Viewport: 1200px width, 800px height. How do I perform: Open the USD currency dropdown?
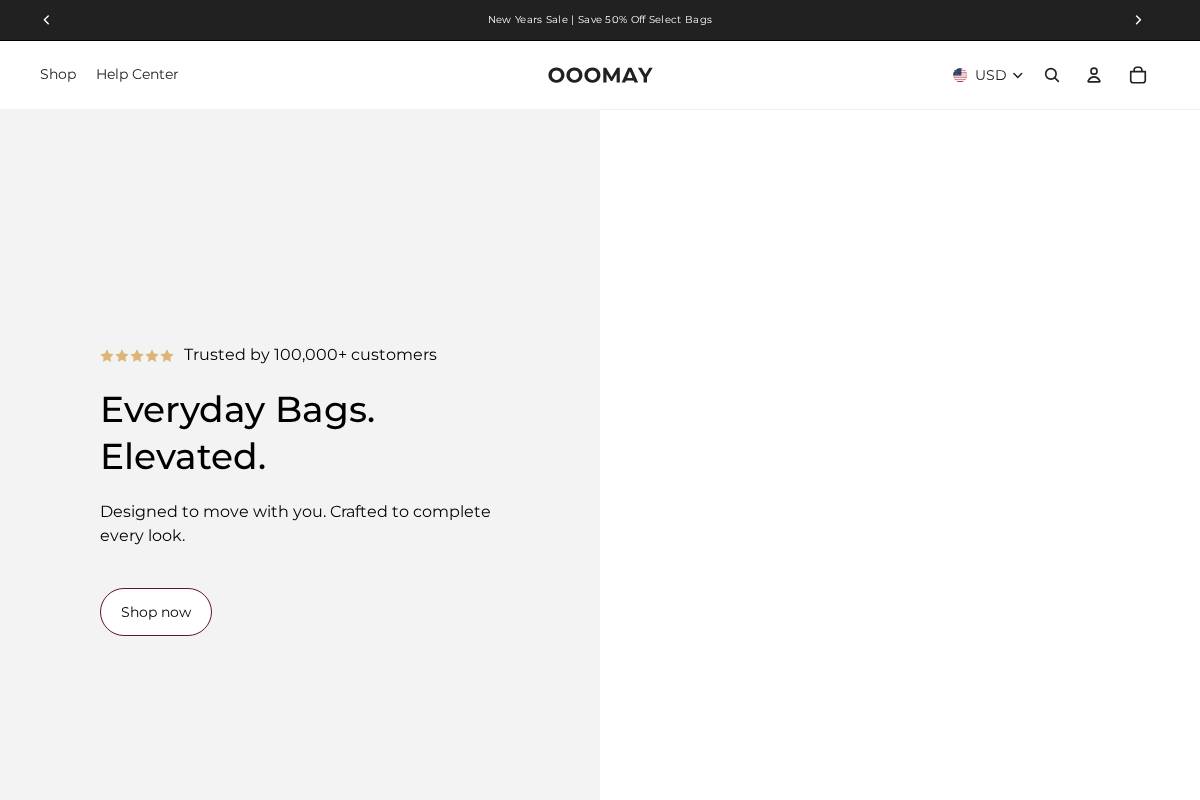coord(988,75)
